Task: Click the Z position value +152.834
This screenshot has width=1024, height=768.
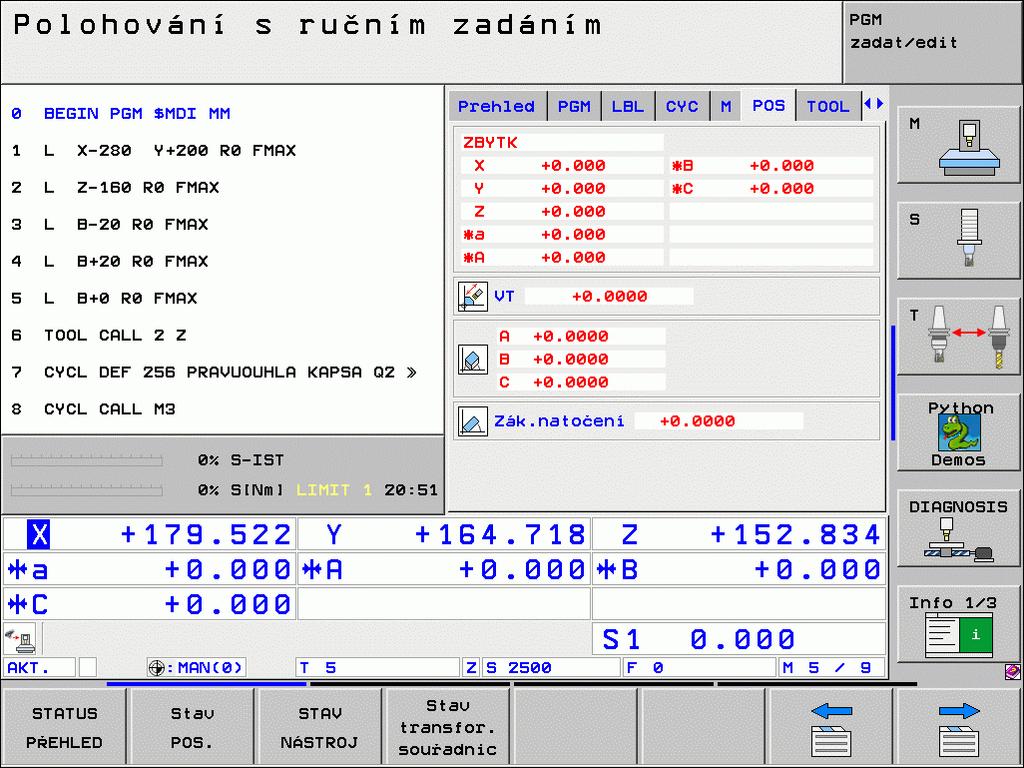Action: point(795,535)
